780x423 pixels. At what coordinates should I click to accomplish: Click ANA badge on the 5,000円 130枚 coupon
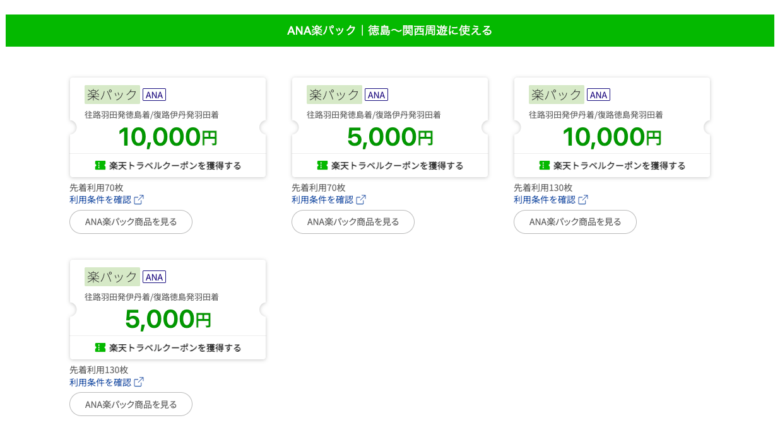pyautogui.click(x=154, y=277)
